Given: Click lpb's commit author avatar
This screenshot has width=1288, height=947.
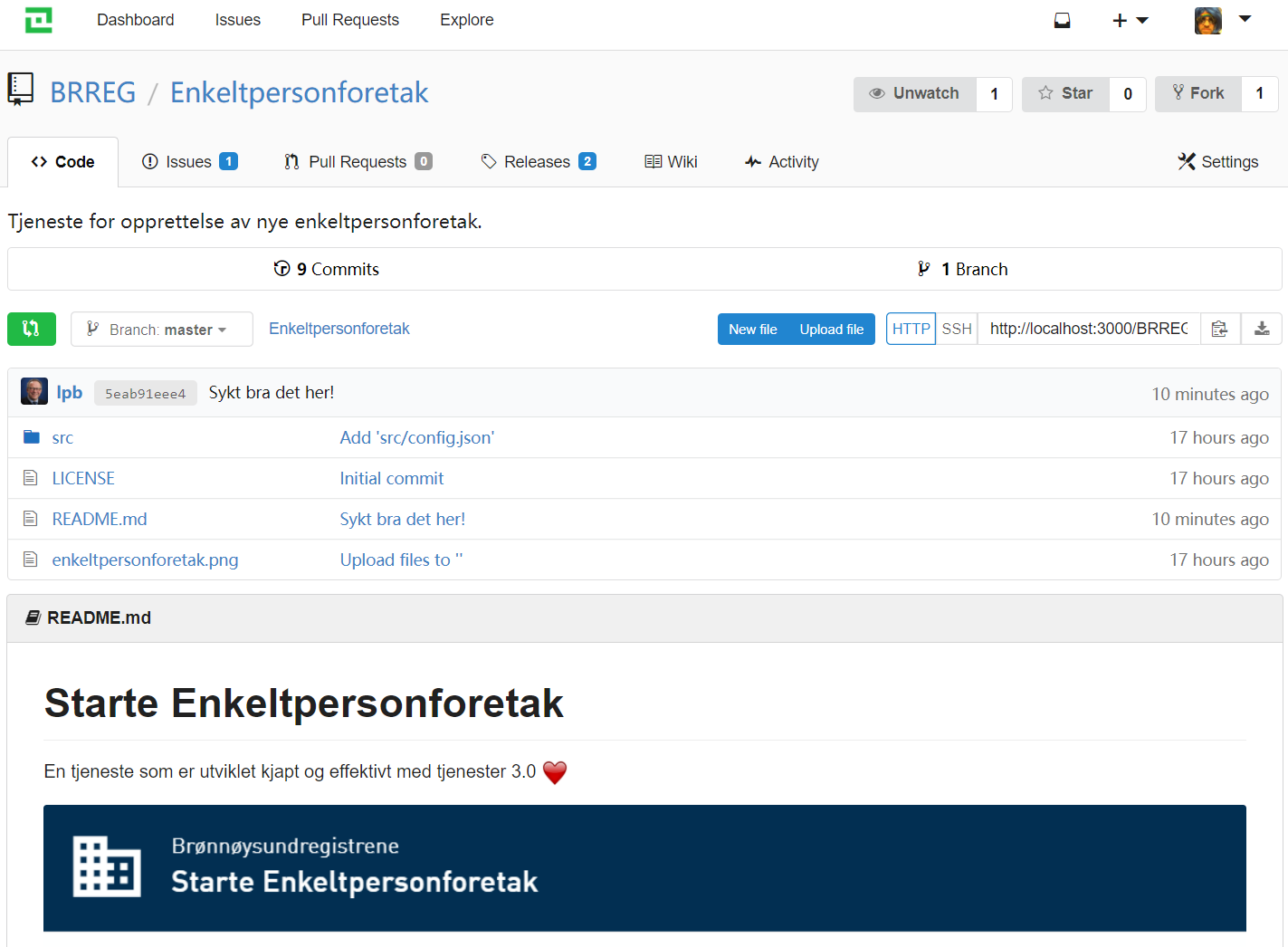Looking at the screenshot, I should point(34,392).
